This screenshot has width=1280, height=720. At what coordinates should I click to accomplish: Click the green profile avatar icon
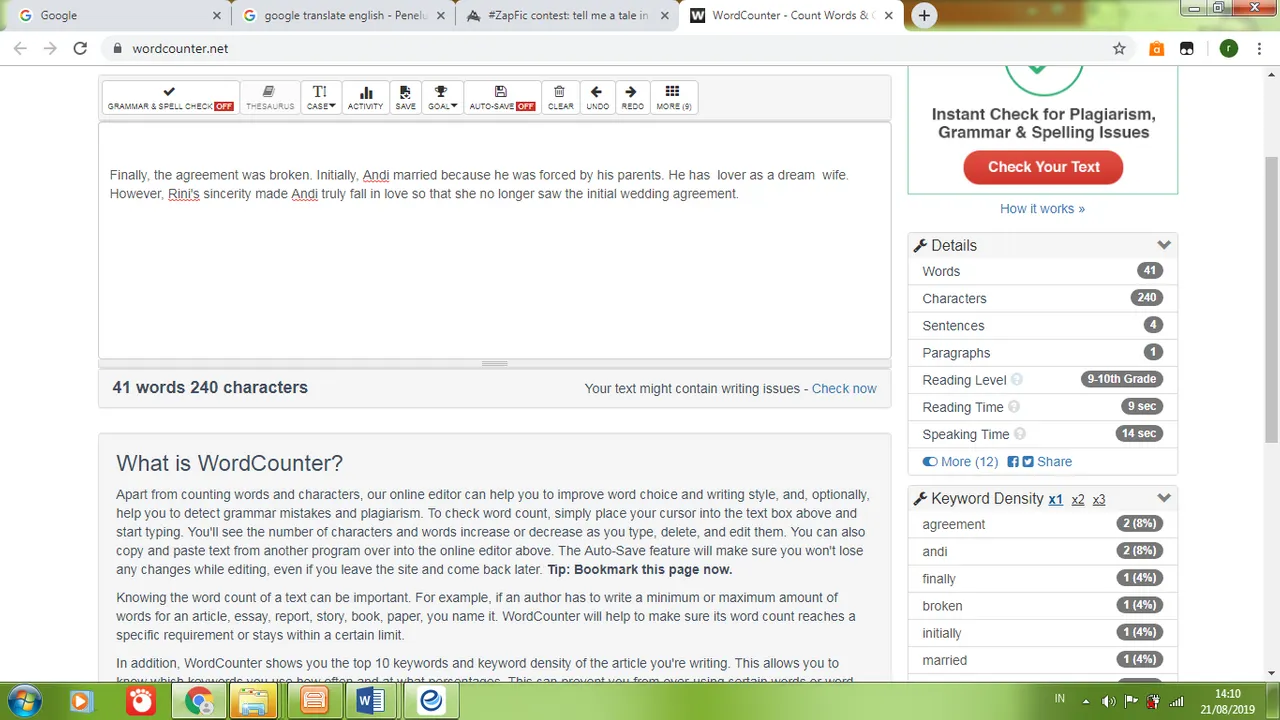1229,48
